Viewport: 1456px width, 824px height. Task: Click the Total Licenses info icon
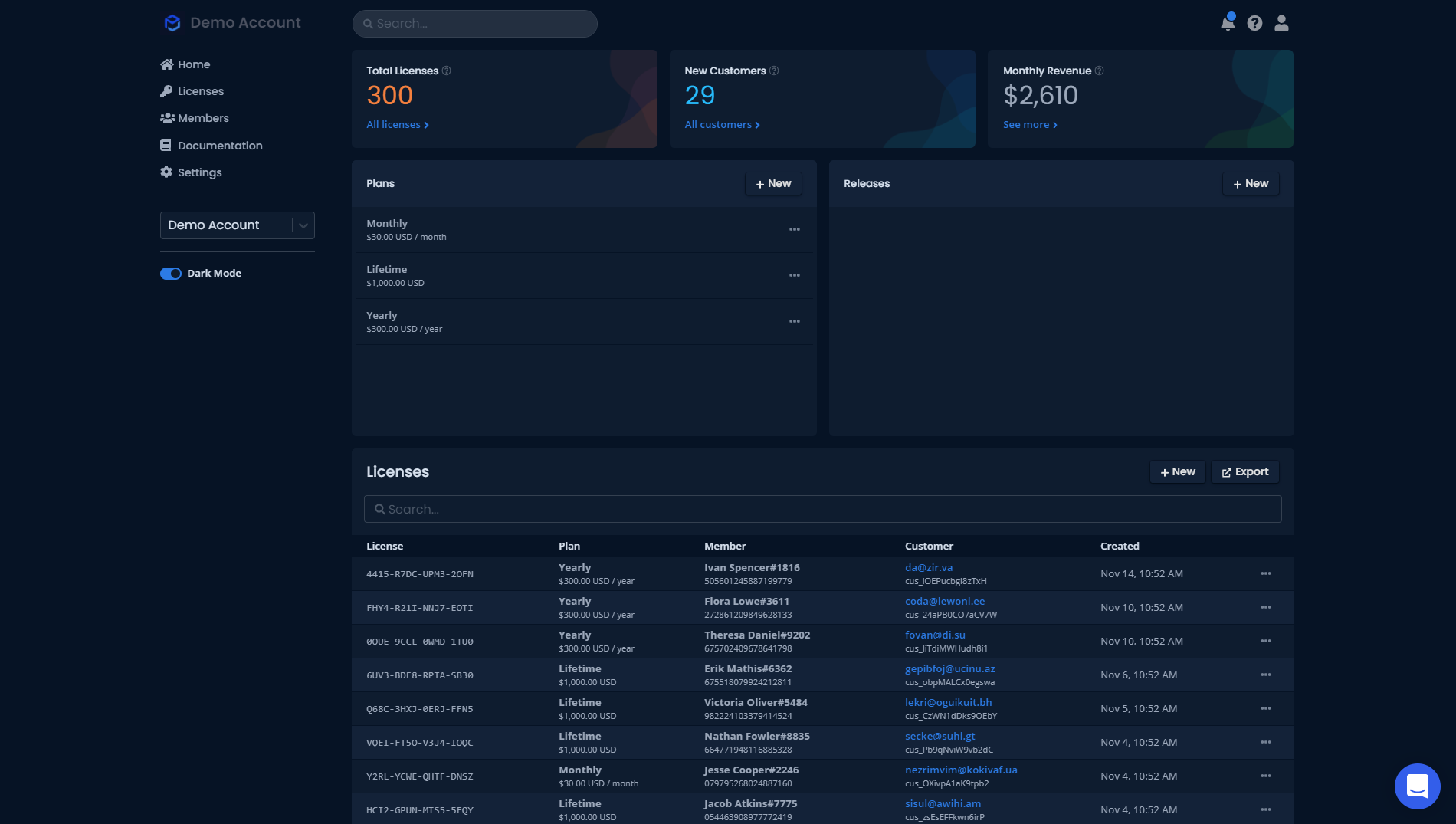(447, 71)
